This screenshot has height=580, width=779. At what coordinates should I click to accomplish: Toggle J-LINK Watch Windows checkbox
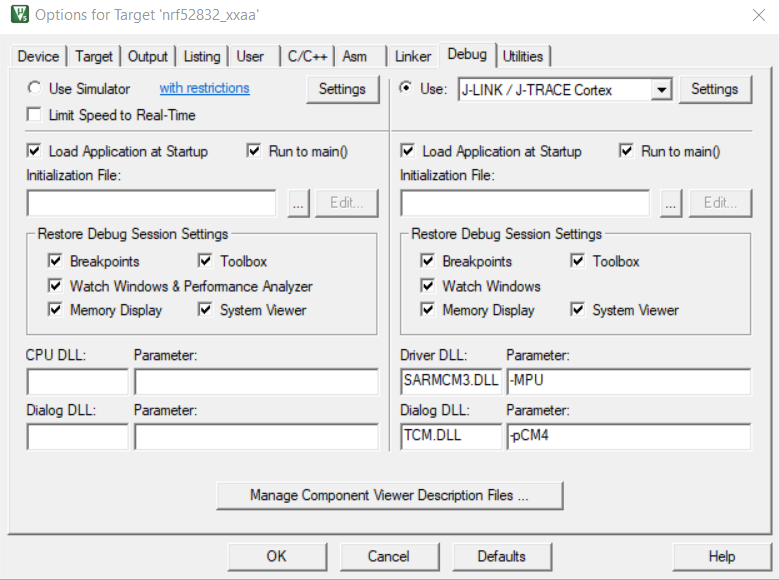tap(427, 285)
